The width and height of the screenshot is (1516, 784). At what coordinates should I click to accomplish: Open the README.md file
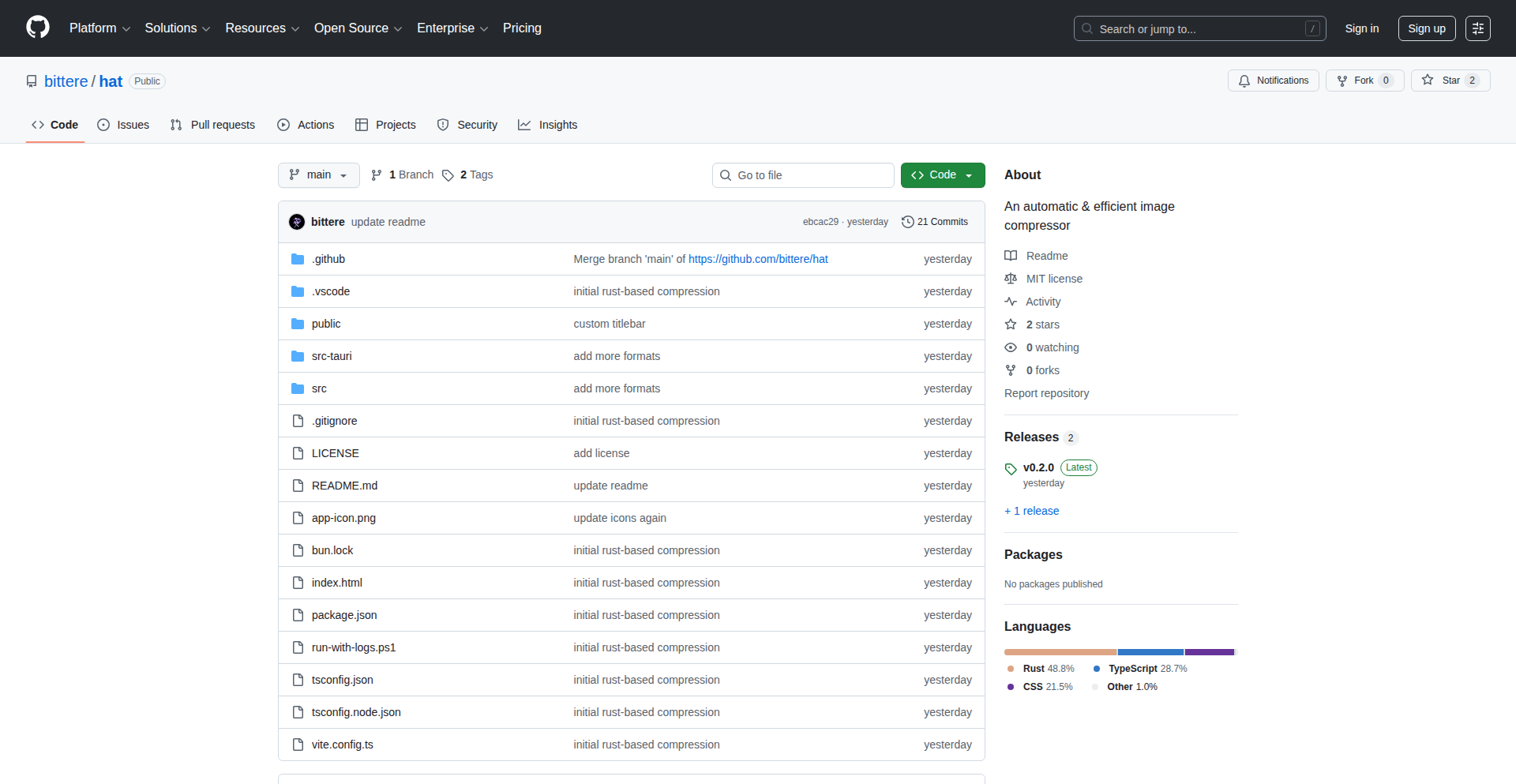pos(344,485)
